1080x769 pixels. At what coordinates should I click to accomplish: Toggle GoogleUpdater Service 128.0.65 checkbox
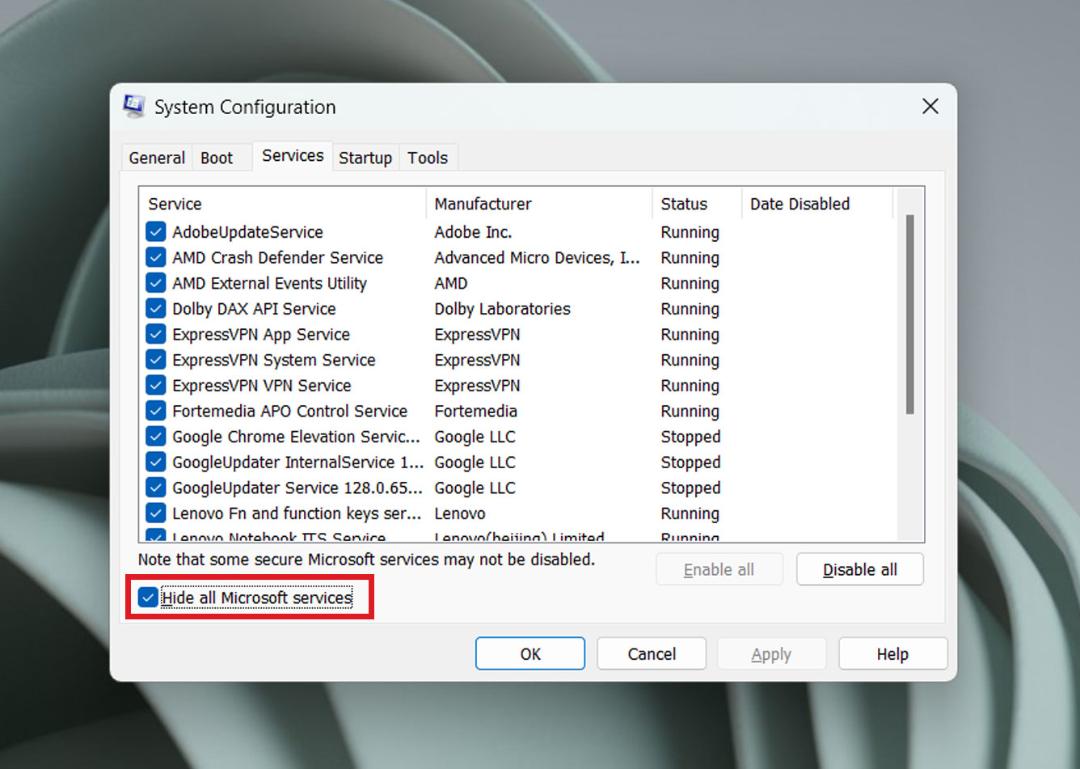pyautogui.click(x=156, y=487)
